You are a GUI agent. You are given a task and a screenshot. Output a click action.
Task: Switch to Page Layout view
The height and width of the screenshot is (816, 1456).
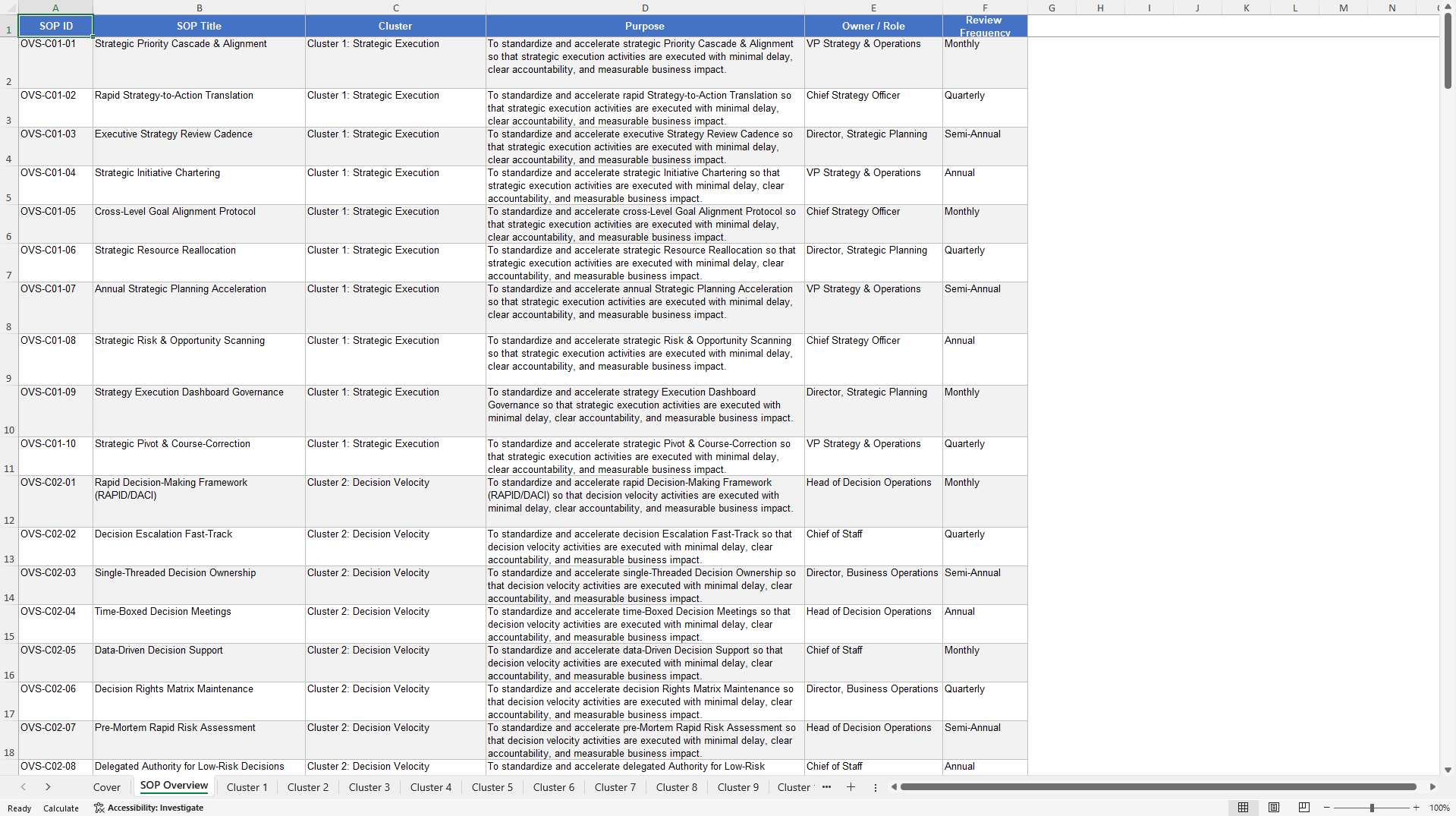[1274, 808]
